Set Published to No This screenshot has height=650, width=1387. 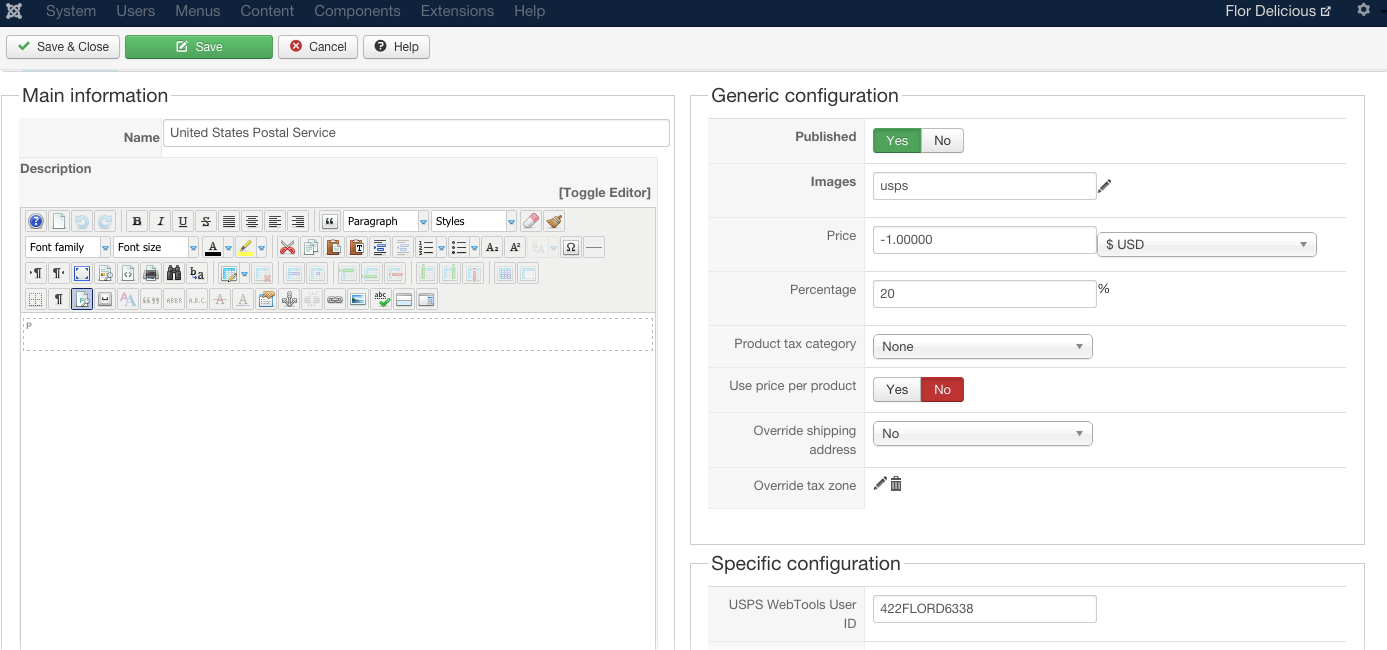pos(942,141)
